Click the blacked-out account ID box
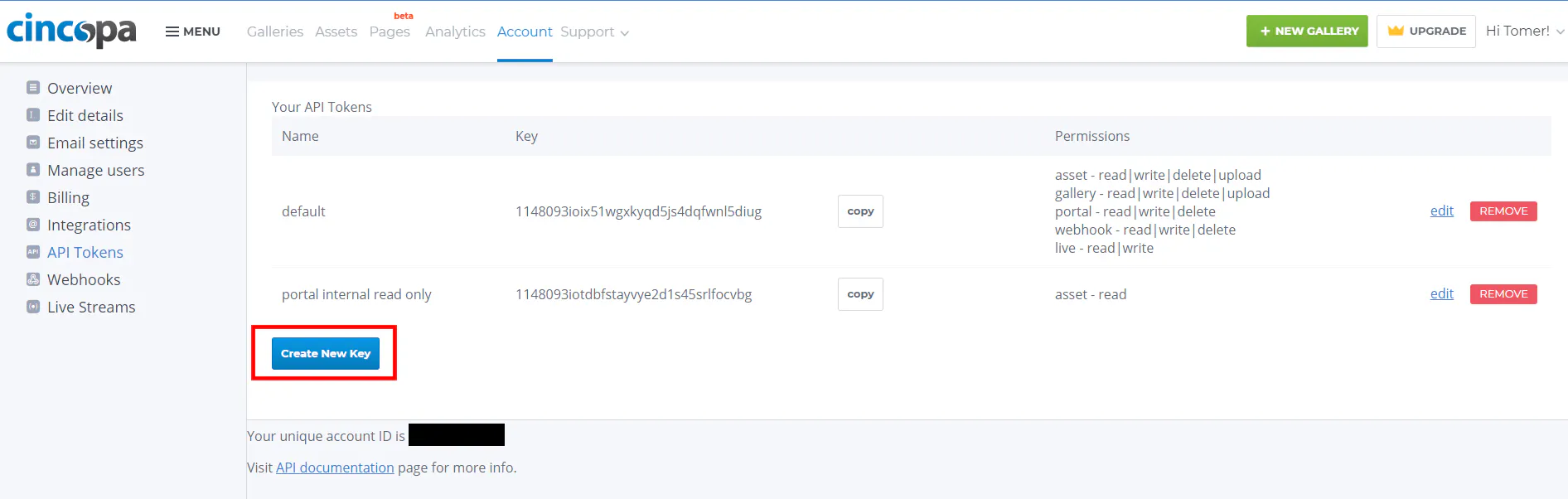Screen dimensions: 1568x499 (457, 435)
